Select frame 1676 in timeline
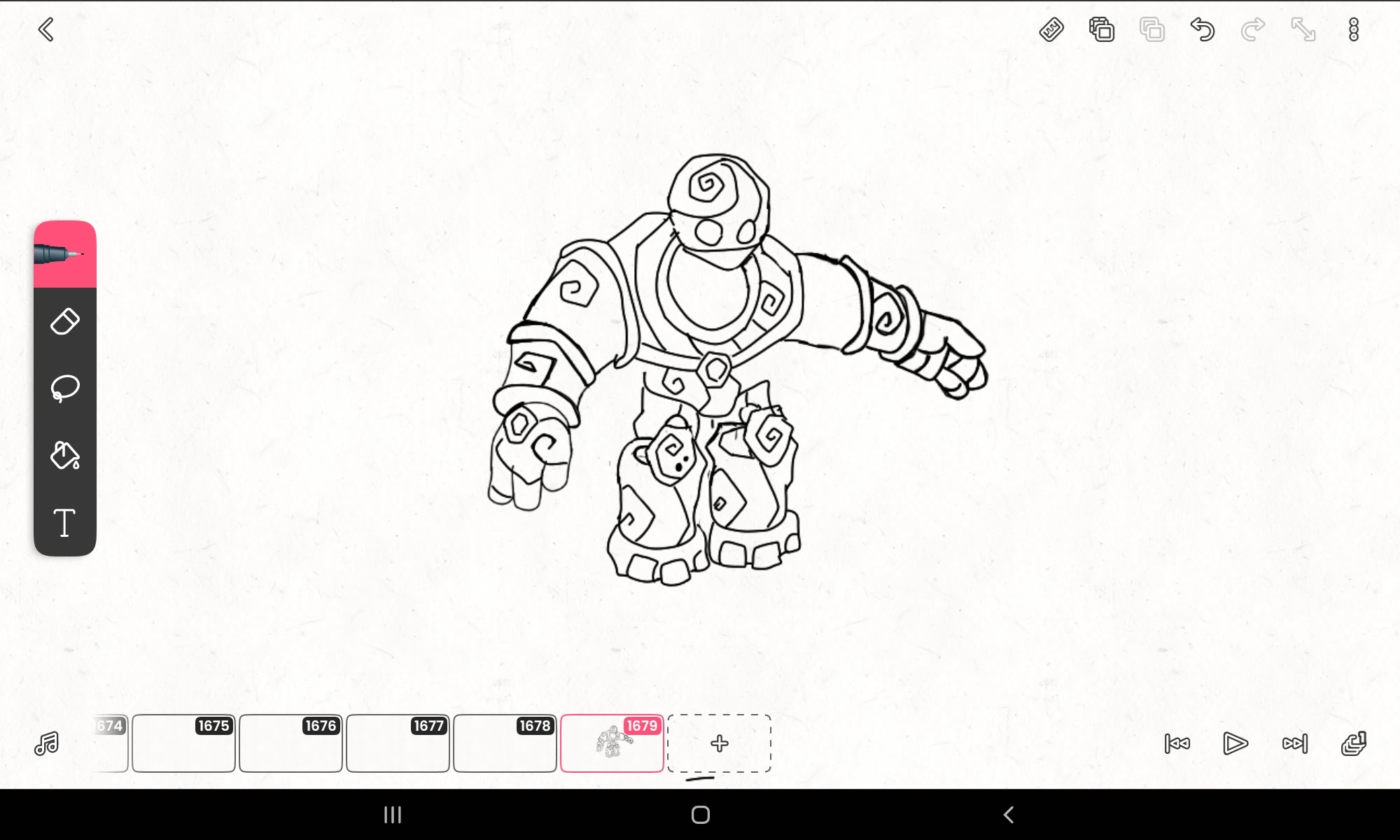Image resolution: width=1400 pixels, height=840 pixels. [290, 743]
